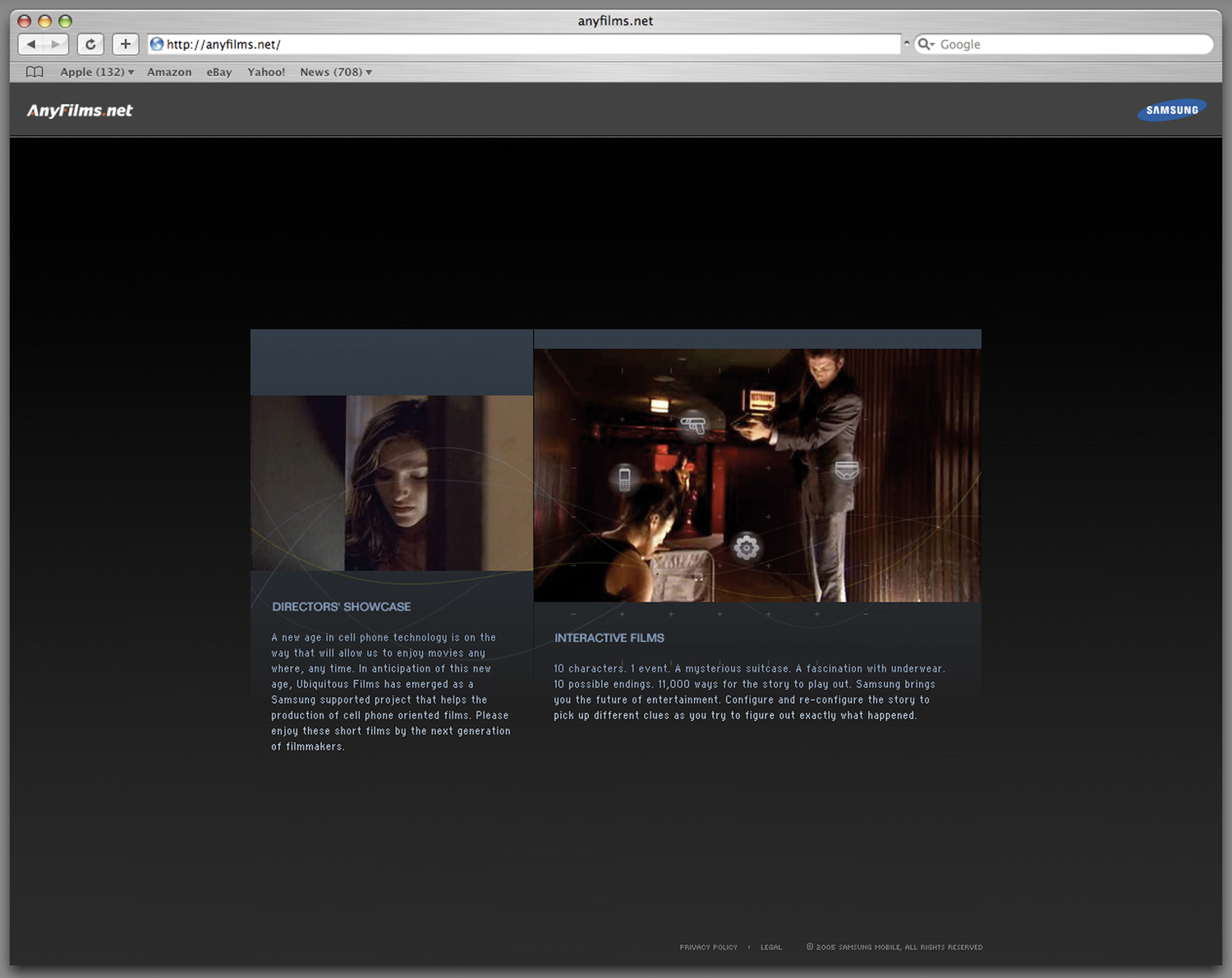Select the gear clue icon

[x=747, y=547]
